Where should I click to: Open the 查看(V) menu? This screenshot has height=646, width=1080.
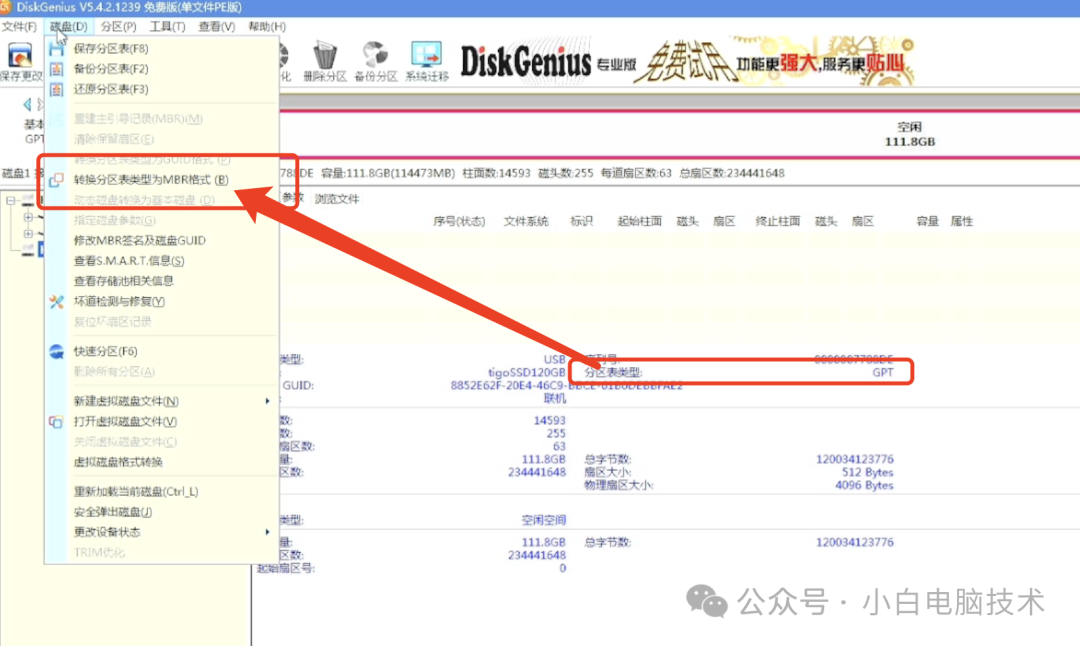click(216, 26)
